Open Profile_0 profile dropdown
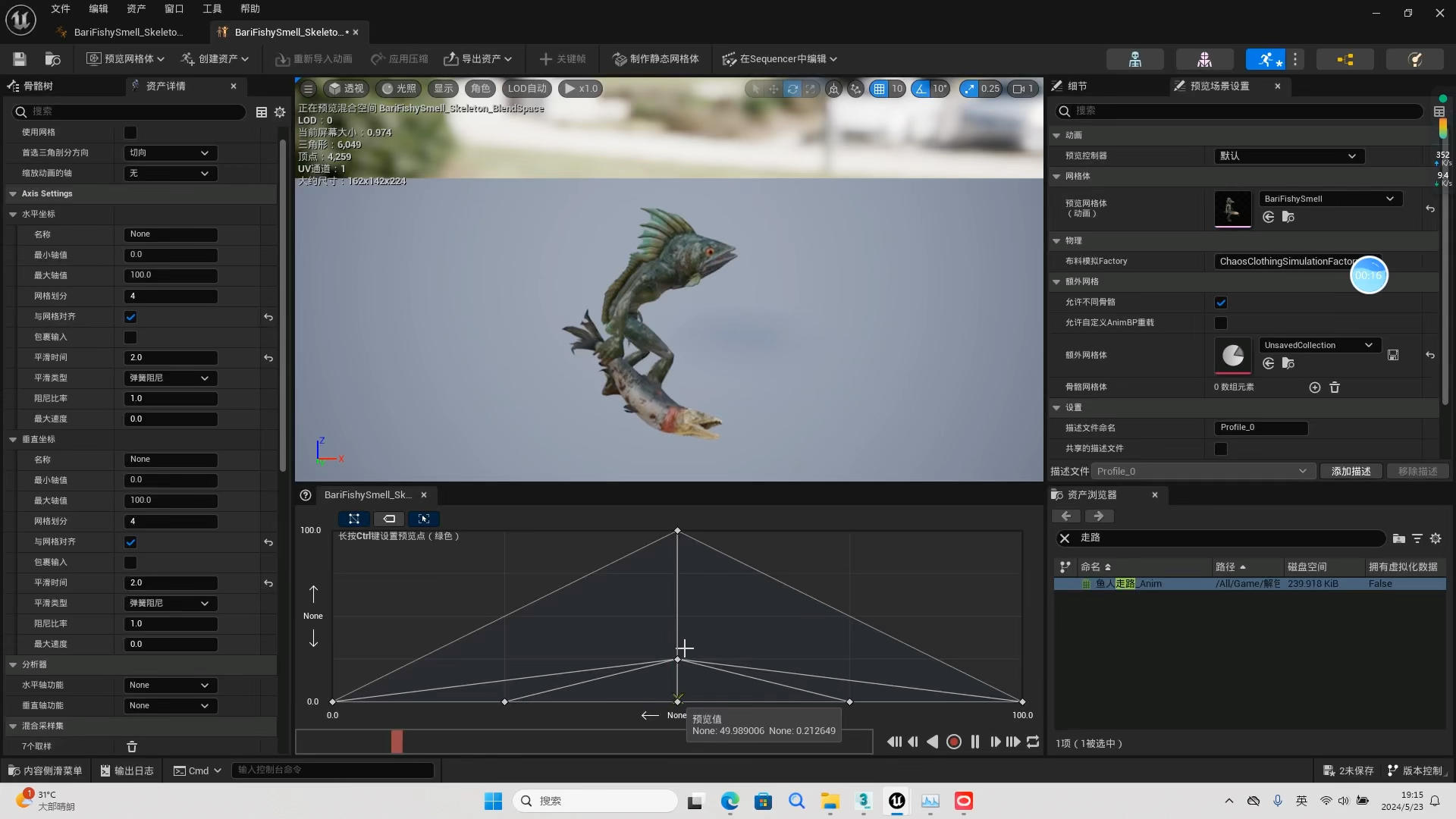The width and height of the screenshot is (1456, 819). (x=1202, y=472)
